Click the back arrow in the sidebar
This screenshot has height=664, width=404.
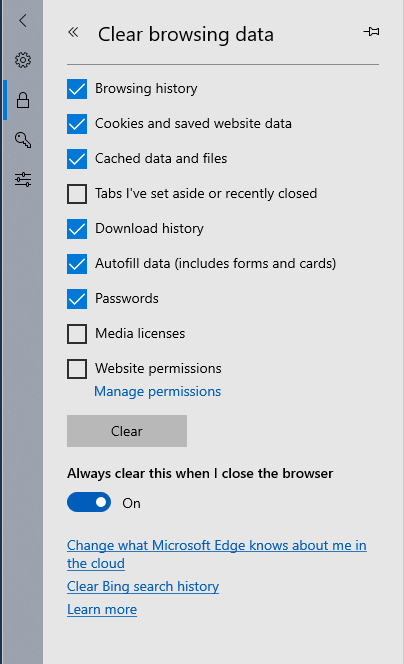[x=23, y=20]
